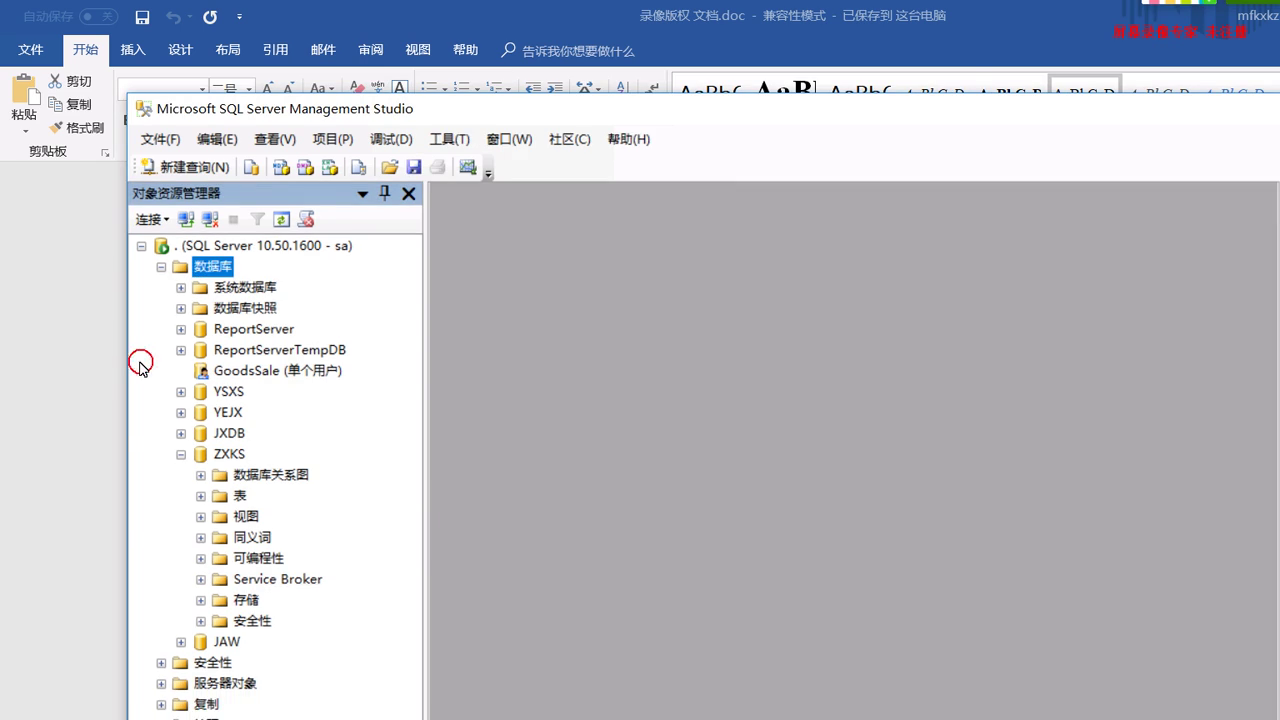1280x720 pixels.
Task: Open the 文件 tab in Word
Action: tap(31, 50)
